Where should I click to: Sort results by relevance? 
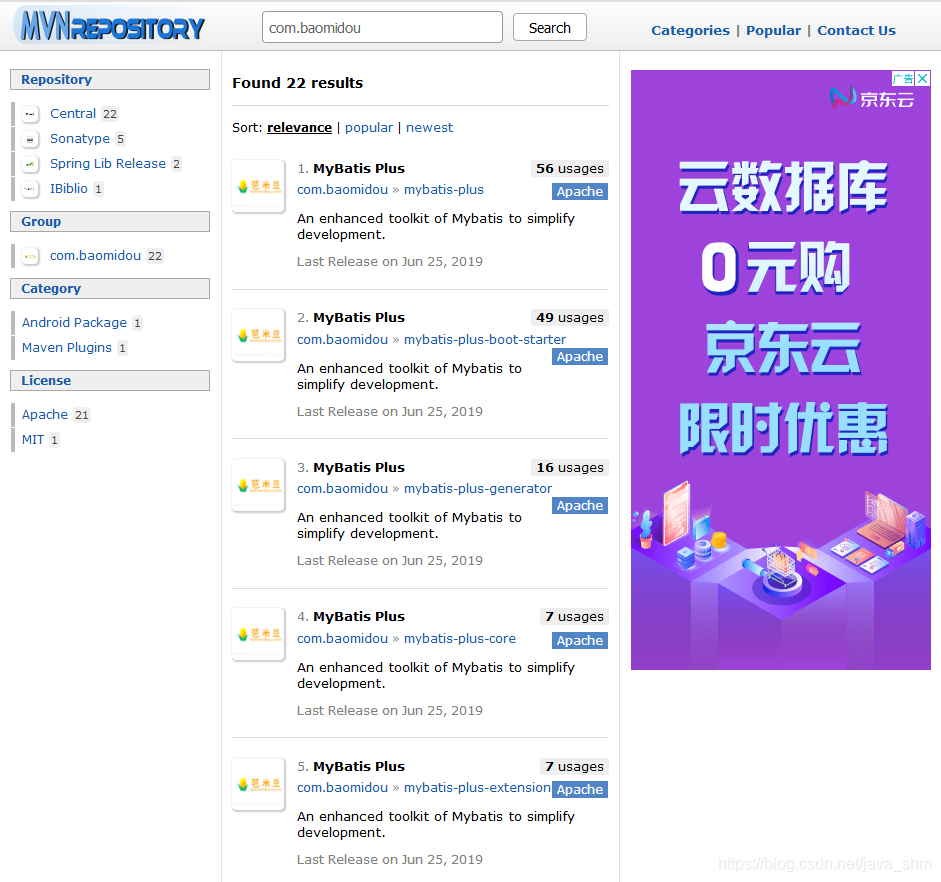coord(299,128)
